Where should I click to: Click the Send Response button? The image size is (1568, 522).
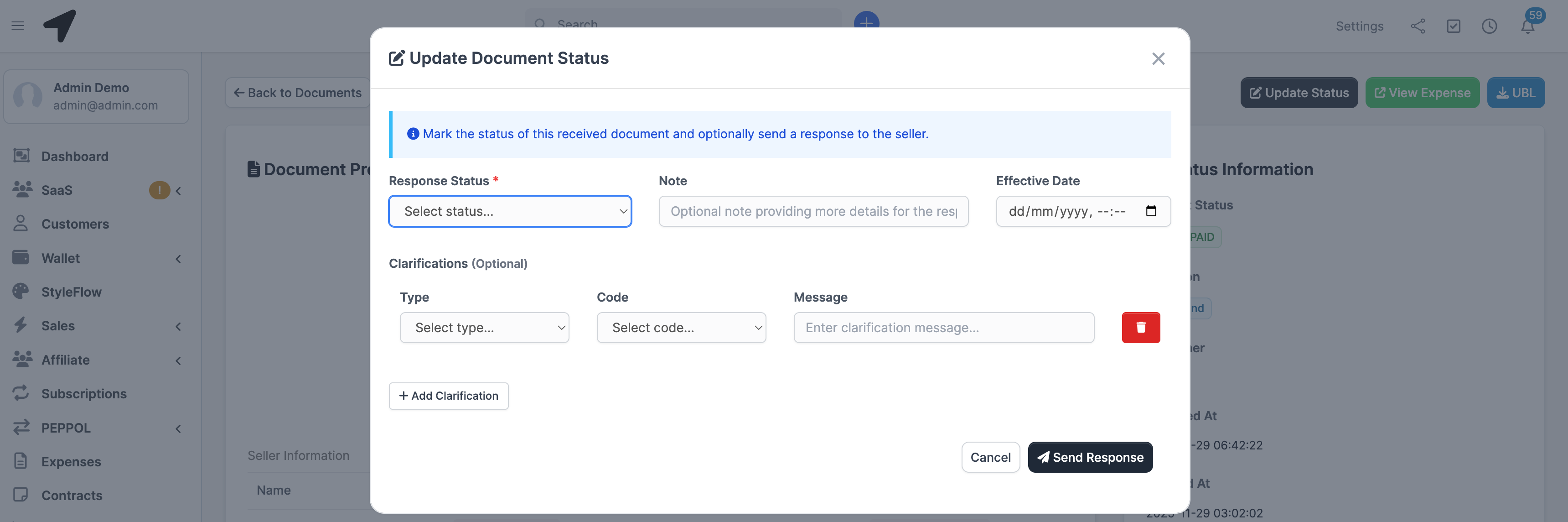[1090, 457]
